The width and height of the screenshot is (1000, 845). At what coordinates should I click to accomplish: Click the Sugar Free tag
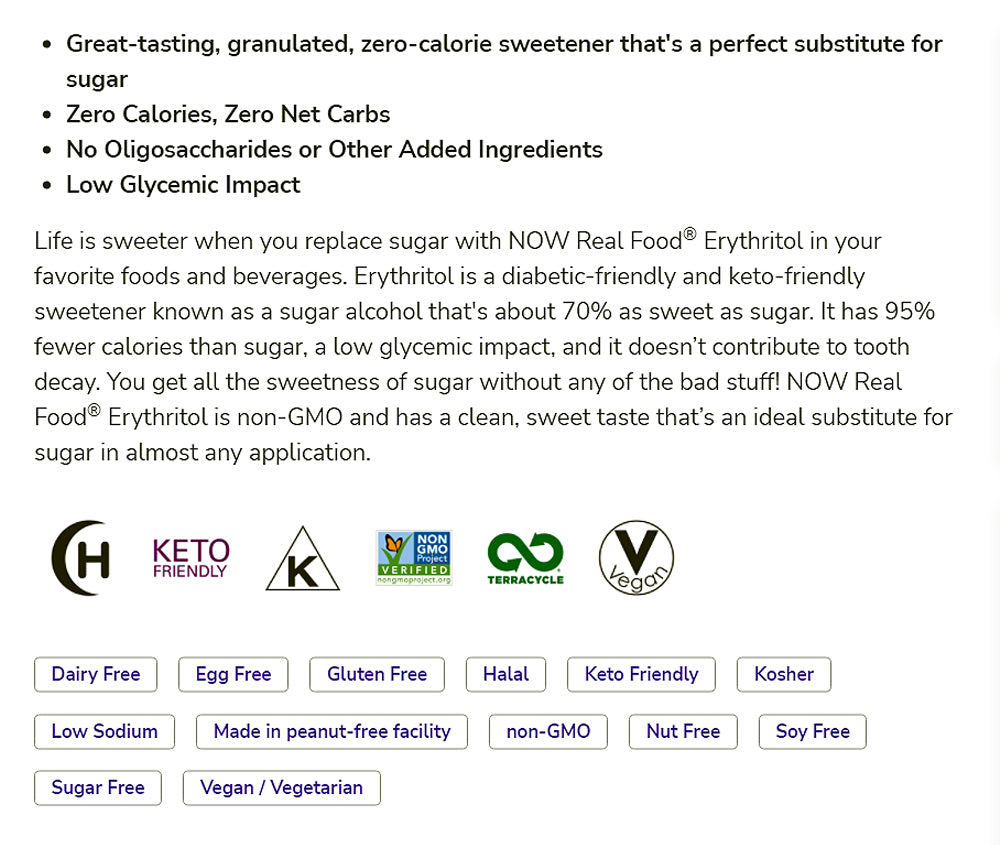98,788
